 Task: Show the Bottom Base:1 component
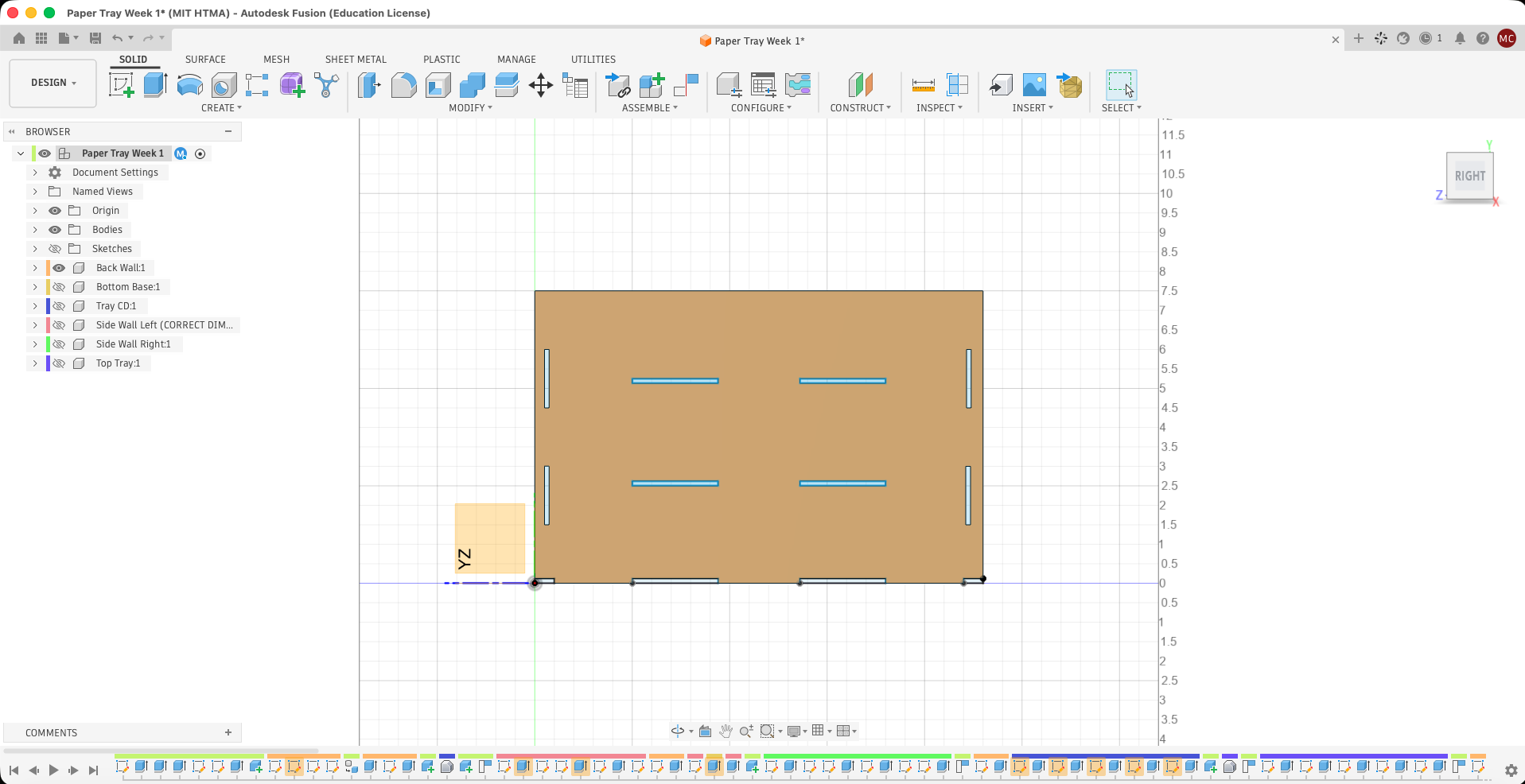pyautogui.click(x=59, y=287)
